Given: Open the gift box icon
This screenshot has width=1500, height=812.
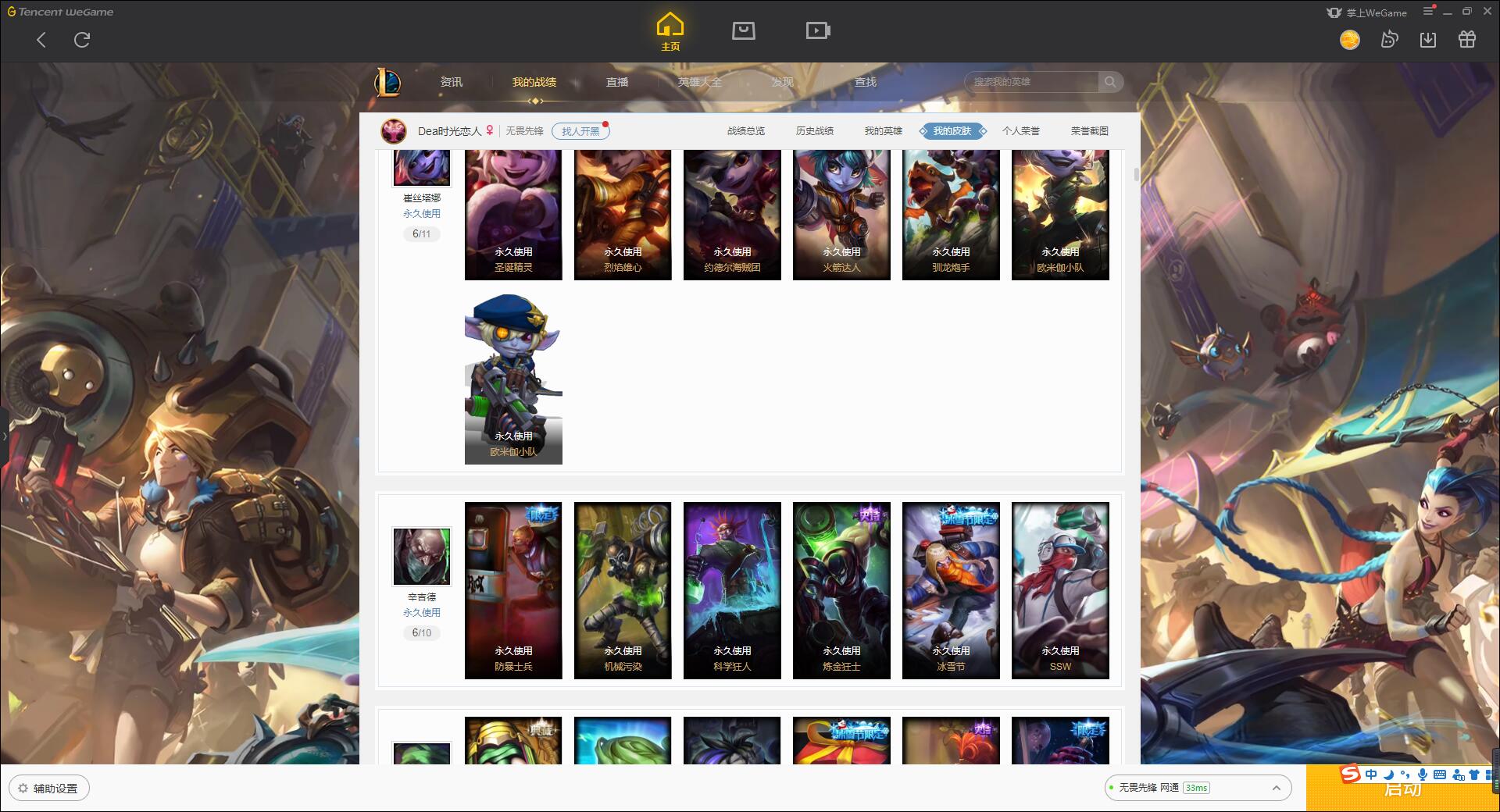Looking at the screenshot, I should [1467, 40].
